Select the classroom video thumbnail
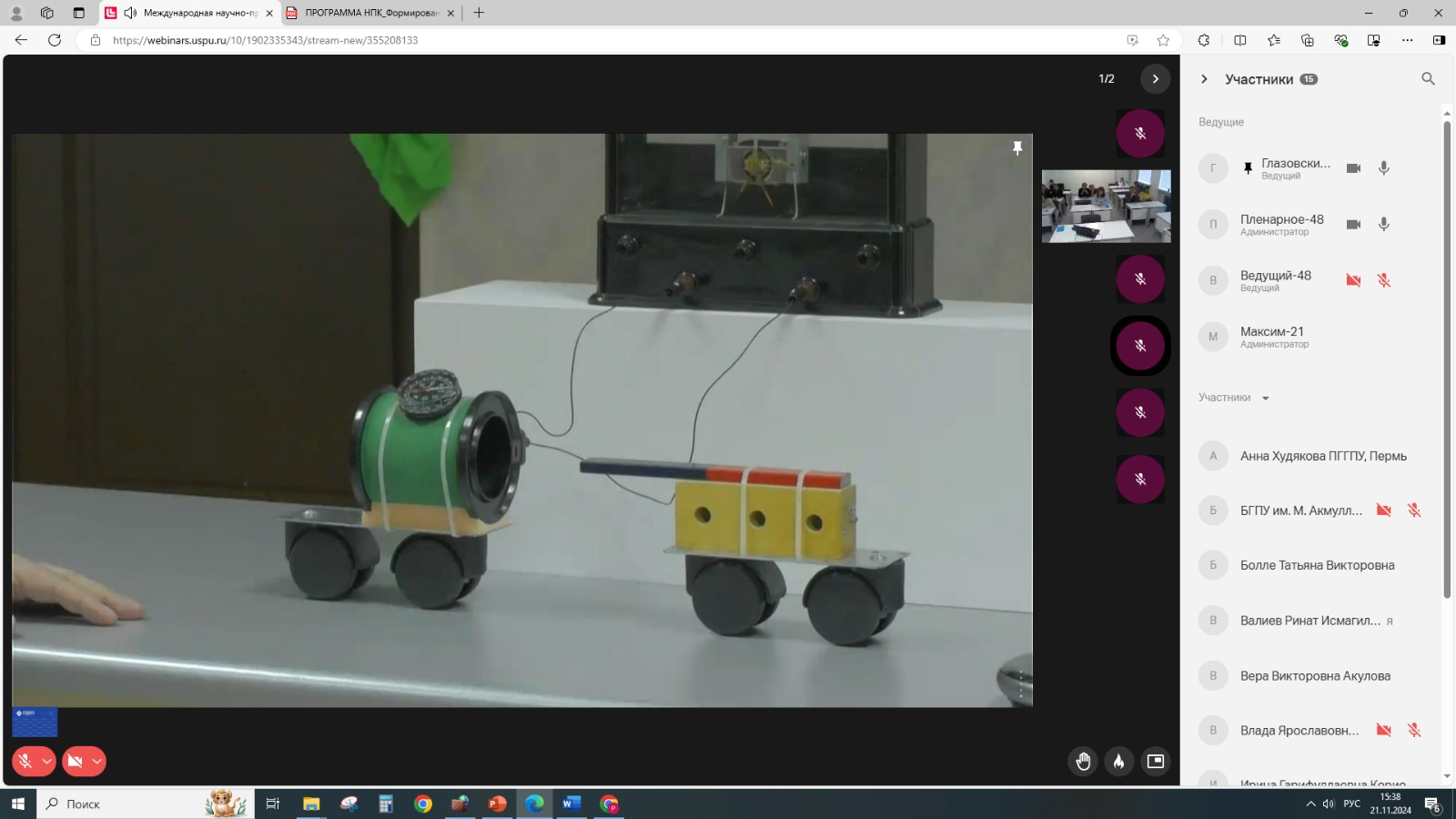Viewport: 1456px width, 819px height. click(1106, 207)
